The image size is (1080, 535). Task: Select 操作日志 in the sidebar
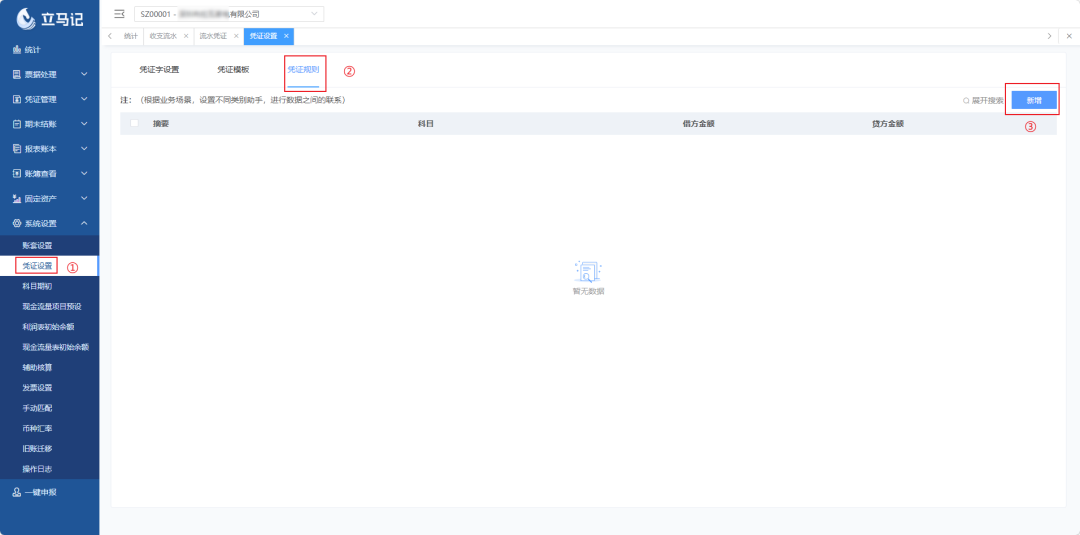37,468
